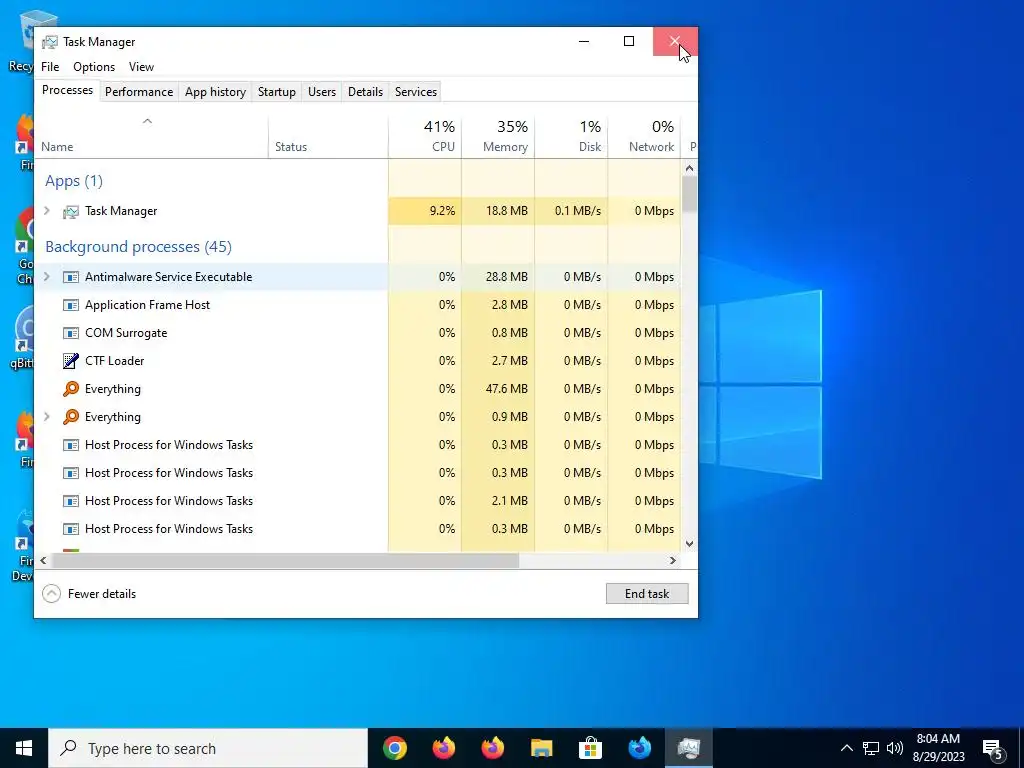Switch to the App history tab

(216, 92)
